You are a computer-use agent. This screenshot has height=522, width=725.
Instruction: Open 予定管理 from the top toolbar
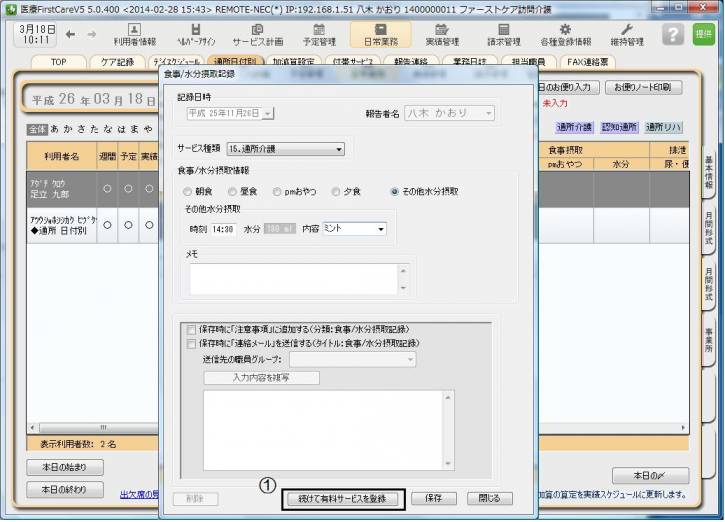click(319, 35)
